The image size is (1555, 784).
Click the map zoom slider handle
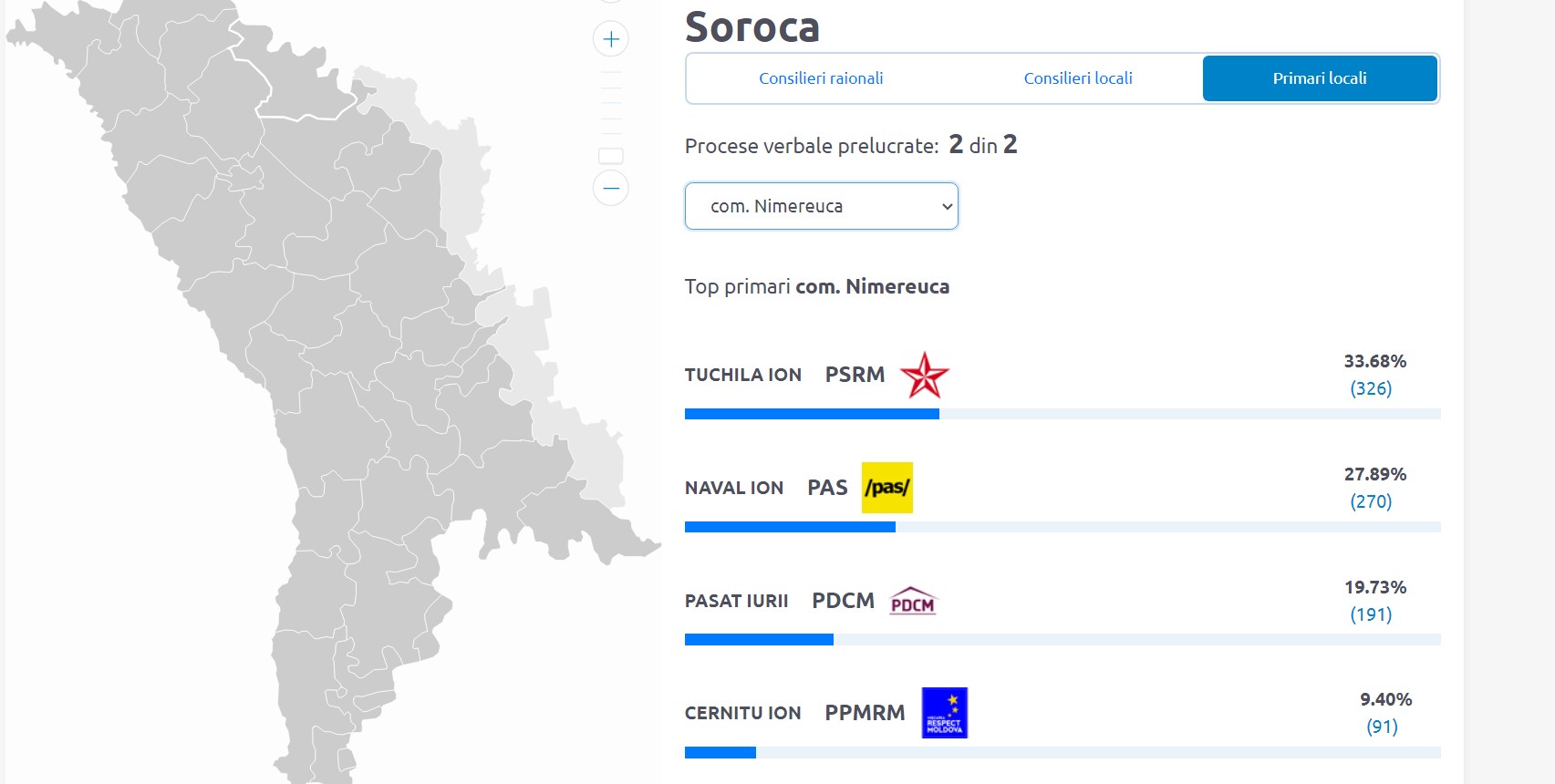pos(611,156)
